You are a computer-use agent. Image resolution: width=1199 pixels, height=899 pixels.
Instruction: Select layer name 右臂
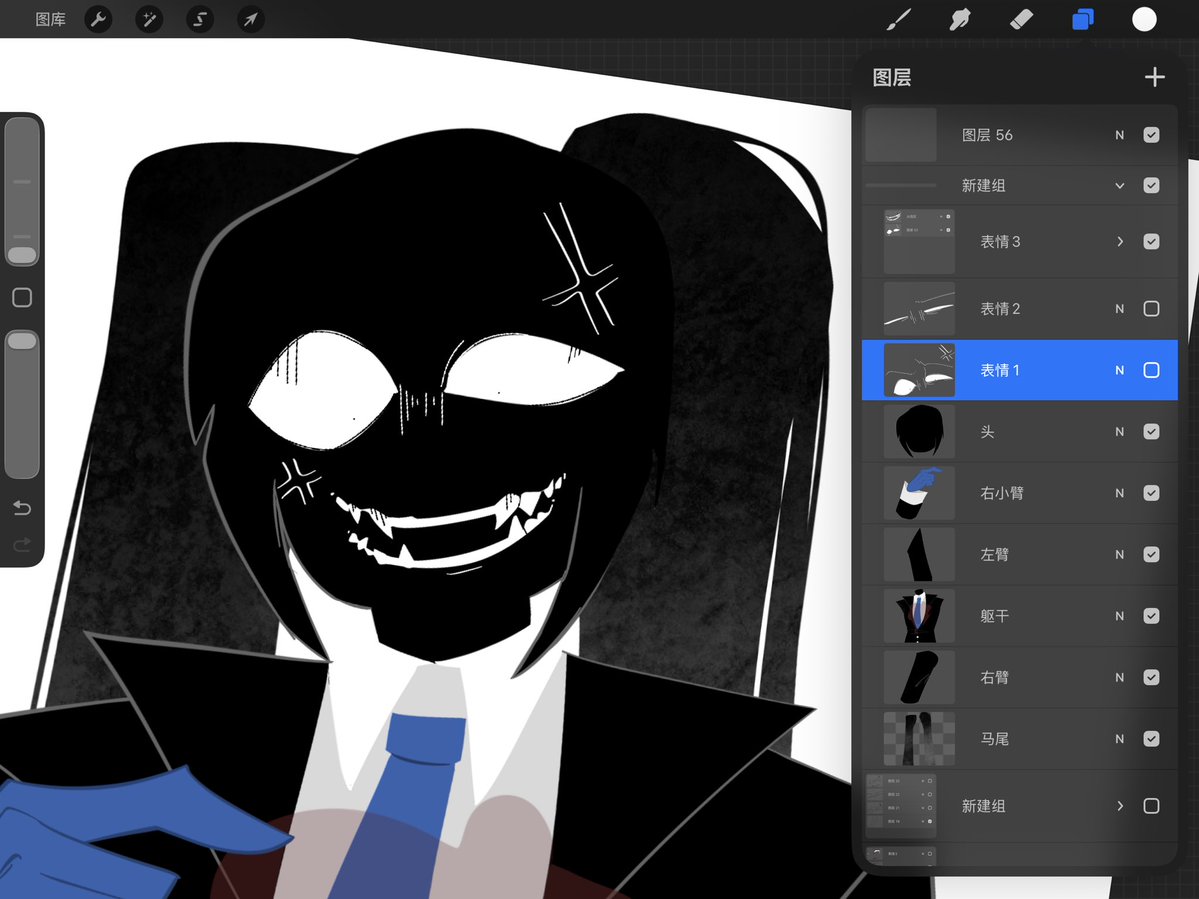click(995, 677)
